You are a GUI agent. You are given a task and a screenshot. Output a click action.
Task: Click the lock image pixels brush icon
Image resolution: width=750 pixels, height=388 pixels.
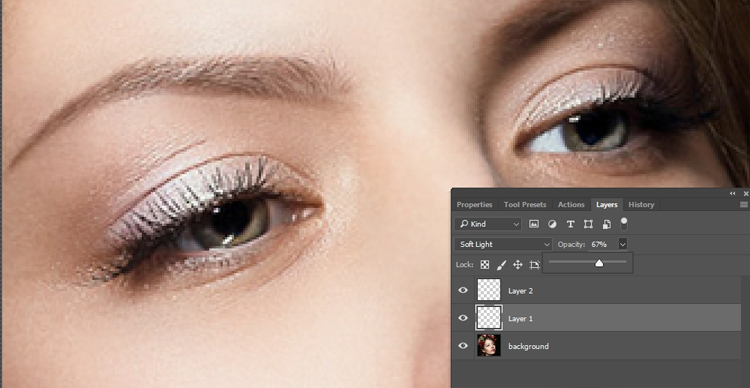pyautogui.click(x=501, y=265)
